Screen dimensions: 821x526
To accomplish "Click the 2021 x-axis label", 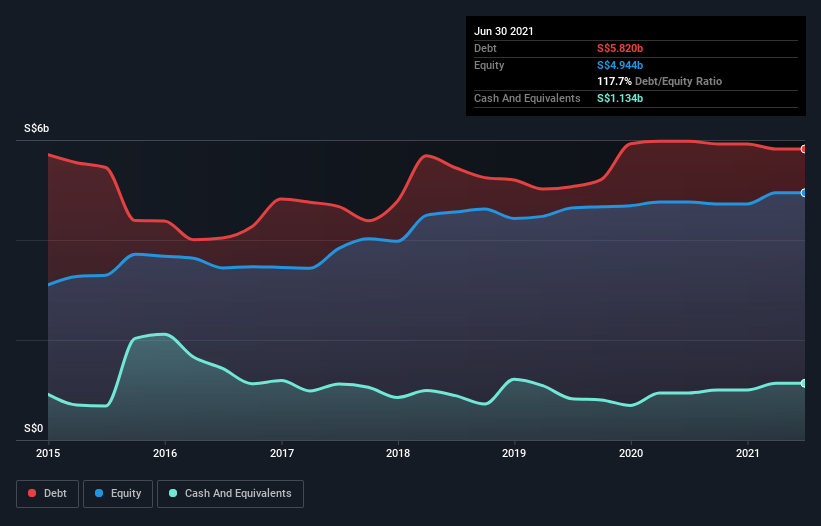I will (748, 453).
